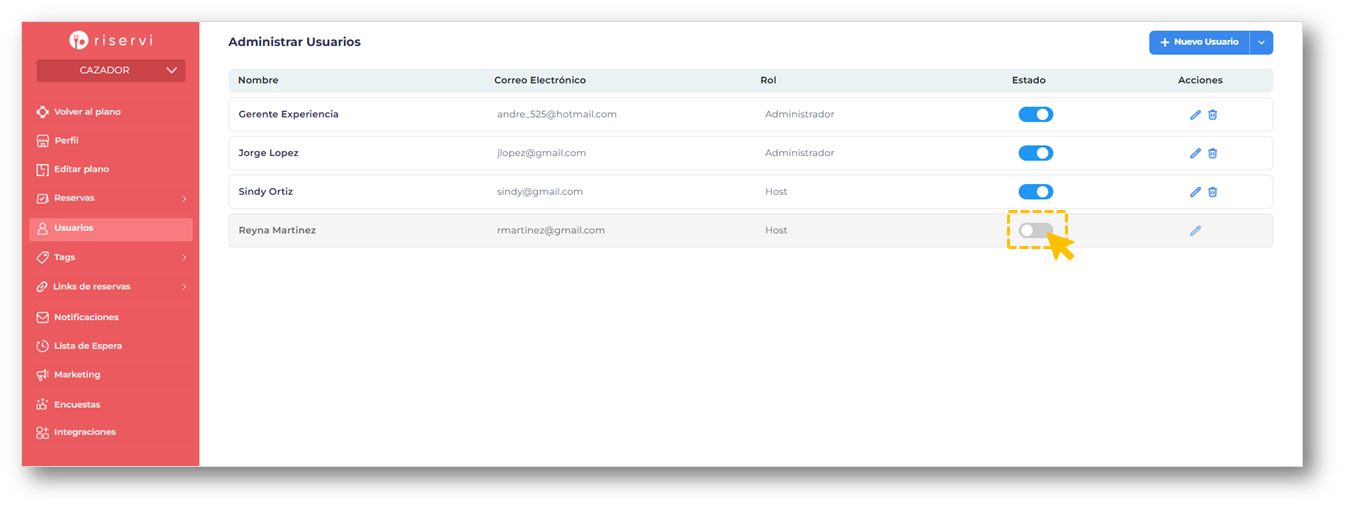Click the Nuevo Usuario button
1345x509 pixels.
1199,42
